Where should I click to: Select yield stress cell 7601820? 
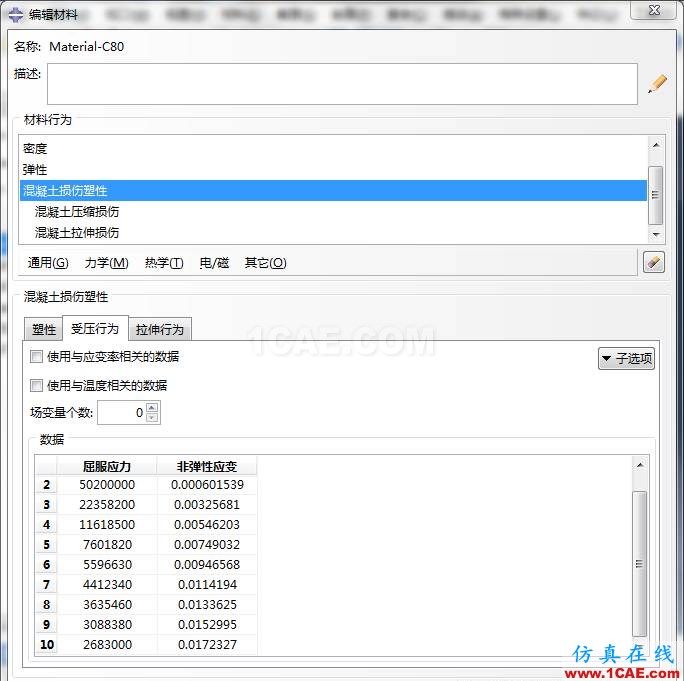coord(107,545)
